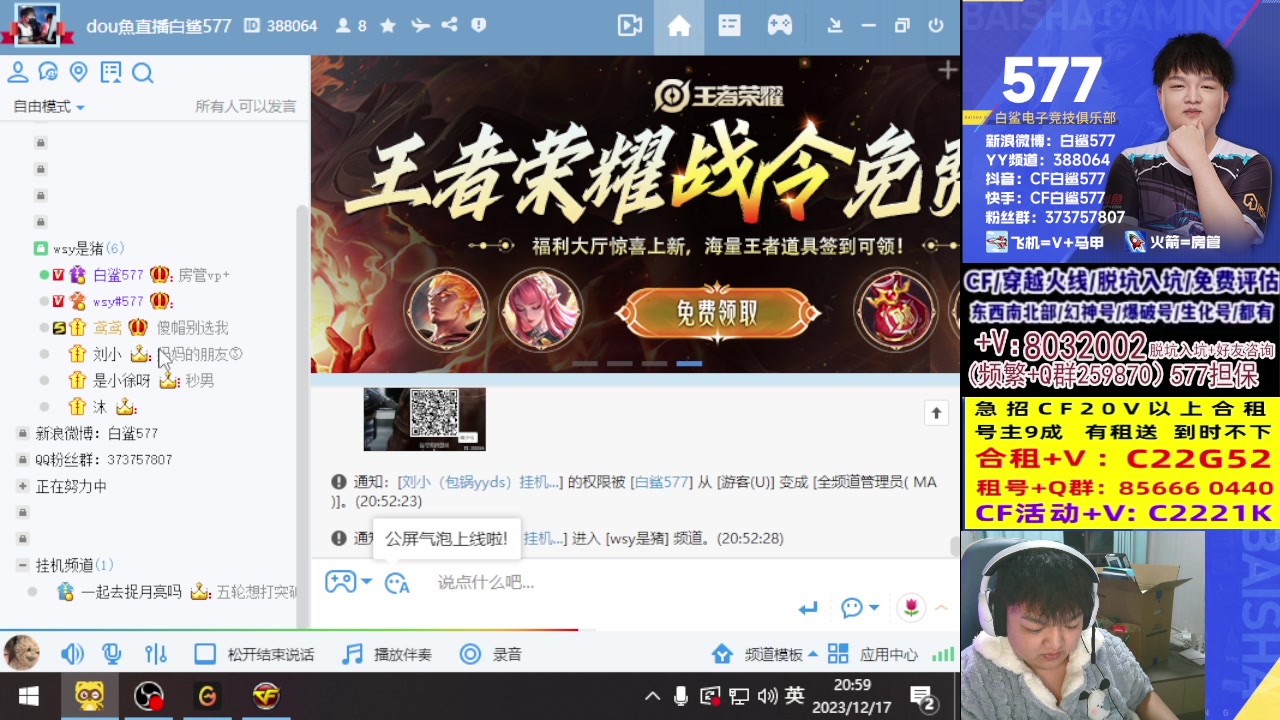Image resolution: width=1280 pixels, height=720 pixels.
Task: Search the channel with magnifier icon
Action: pyautogui.click(x=143, y=73)
